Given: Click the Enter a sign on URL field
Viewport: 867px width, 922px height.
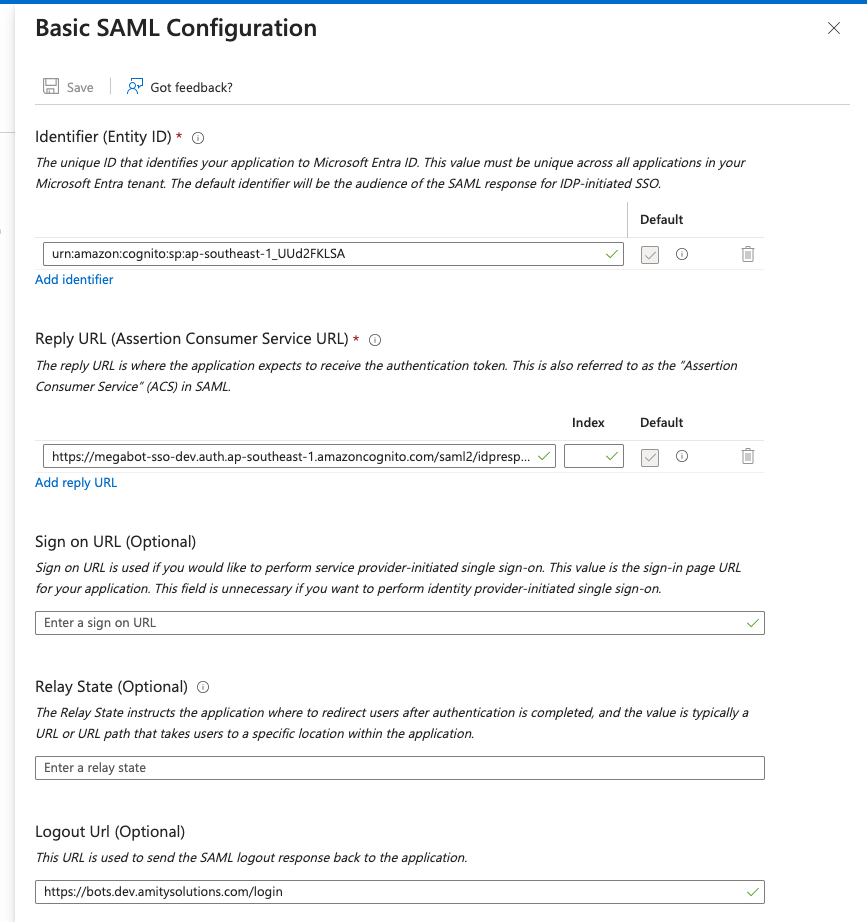Looking at the screenshot, I should click(390, 623).
